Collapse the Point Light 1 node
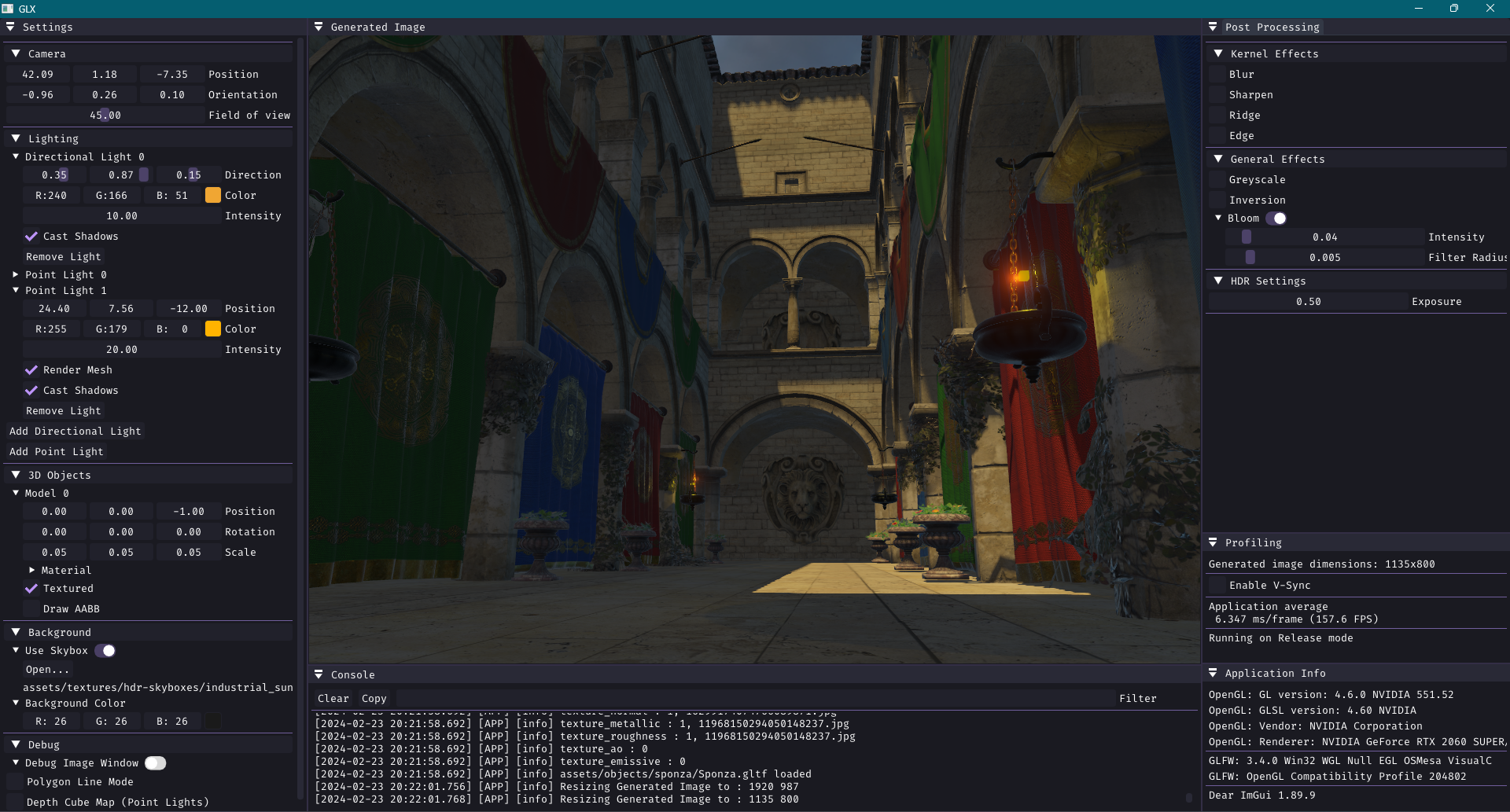 click(x=16, y=290)
